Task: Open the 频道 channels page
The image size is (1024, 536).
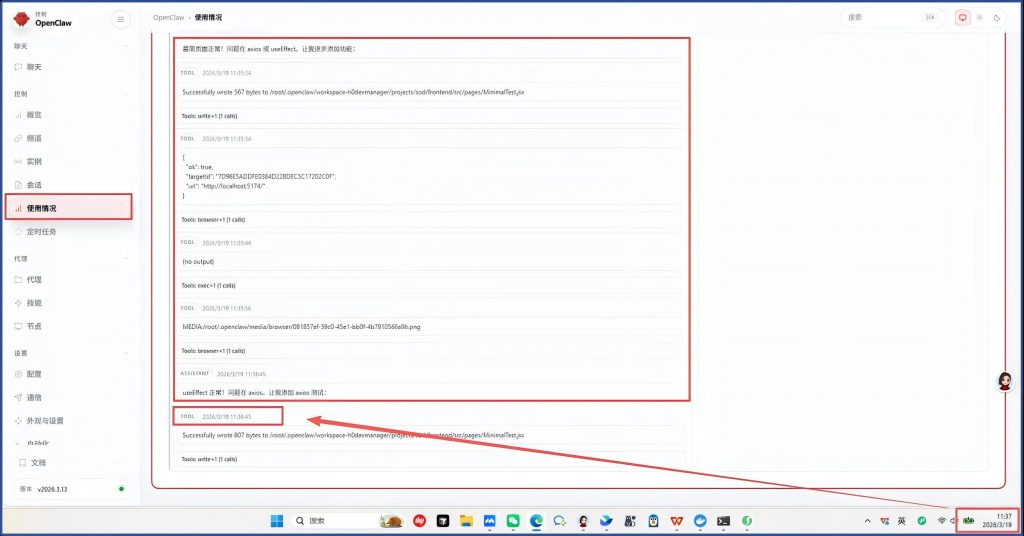Action: point(34,138)
